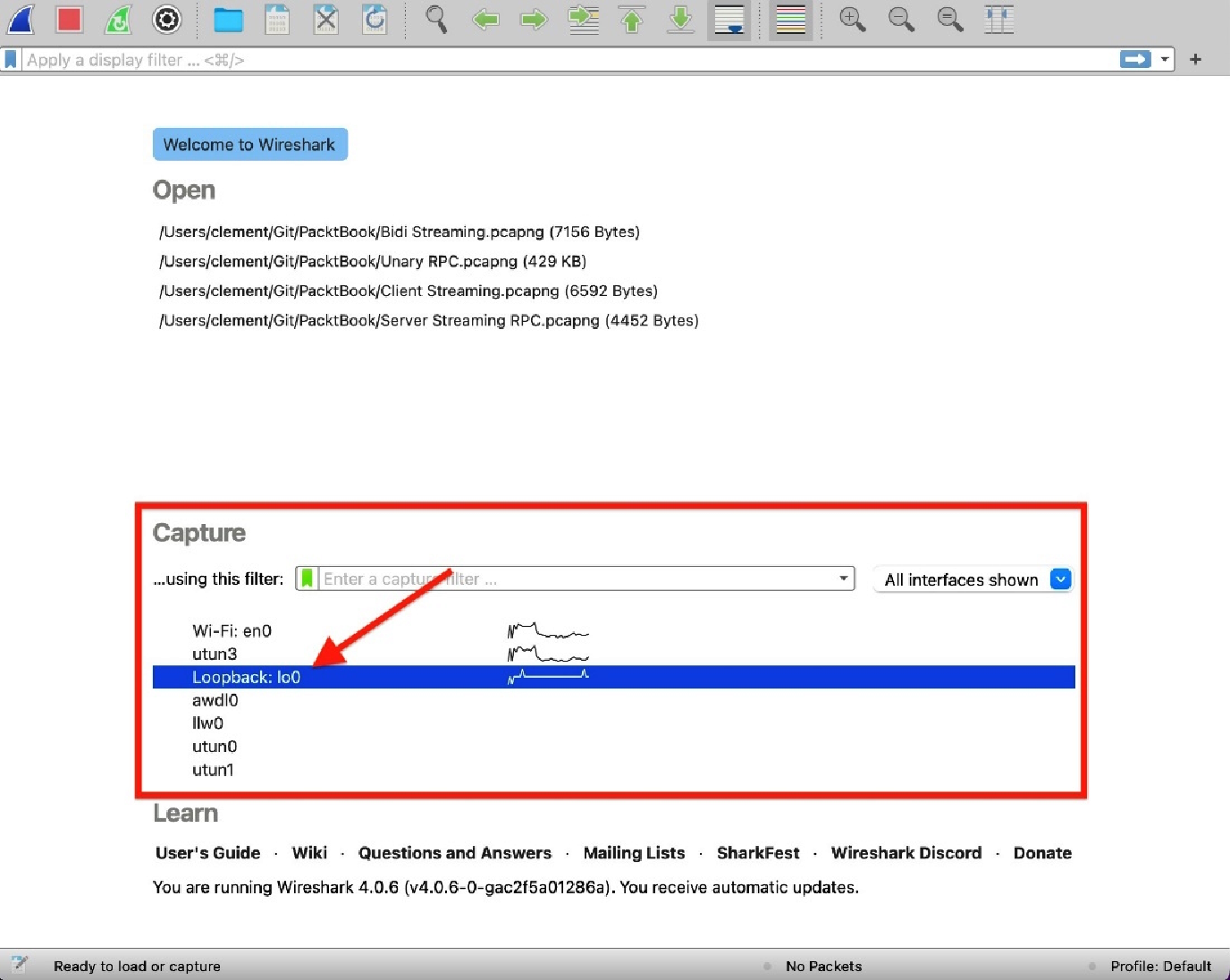This screenshot has width=1230, height=980.
Task: Open All interfaces shown dropdown
Action: click(973, 579)
